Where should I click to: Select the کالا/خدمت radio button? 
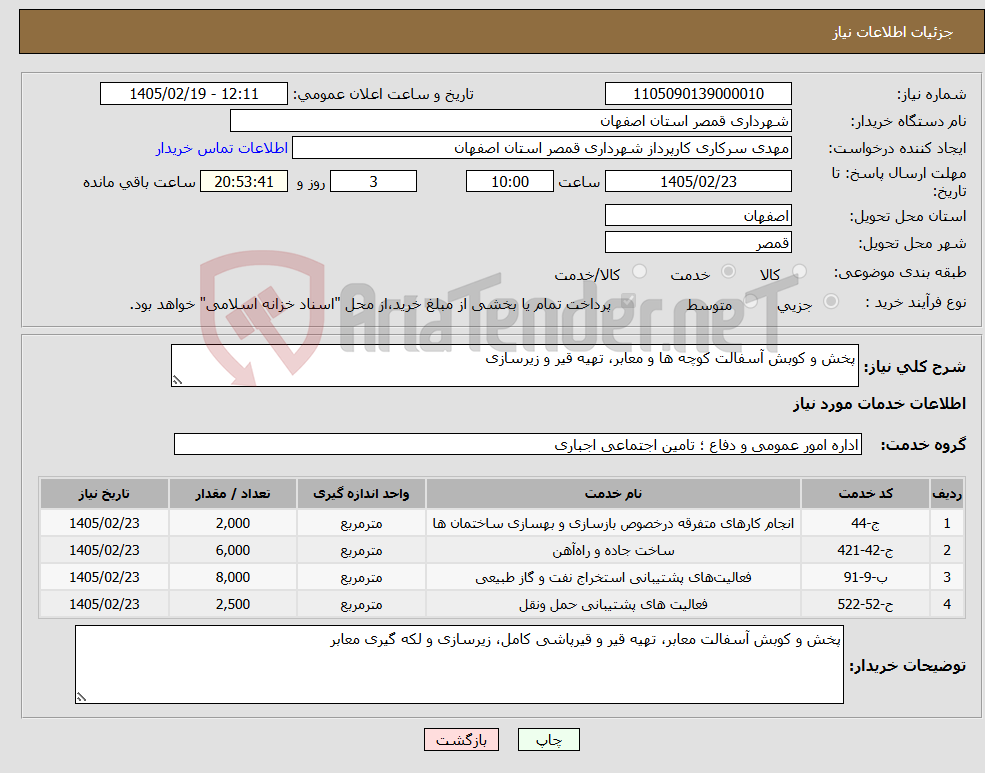(639, 271)
